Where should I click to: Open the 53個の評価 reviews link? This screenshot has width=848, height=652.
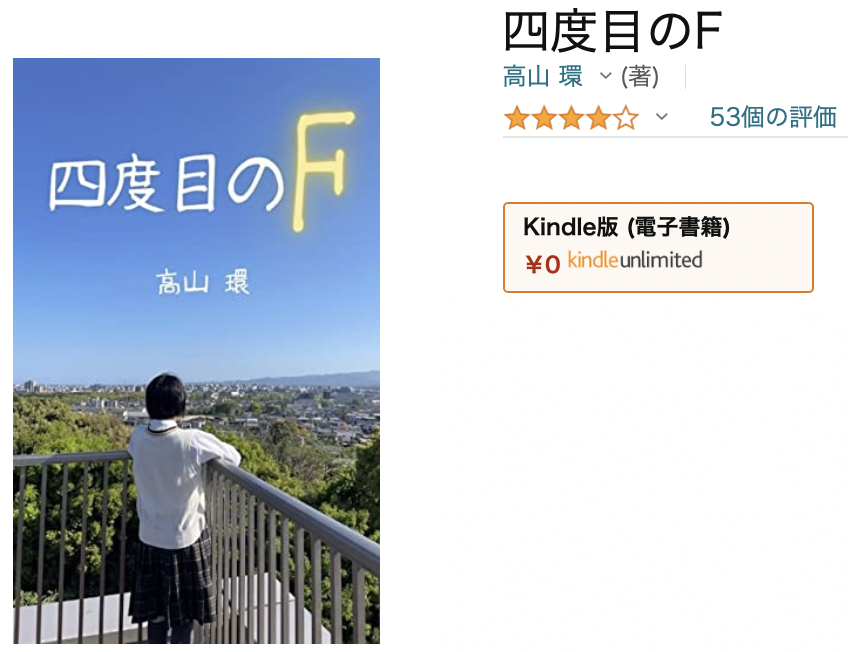click(773, 117)
